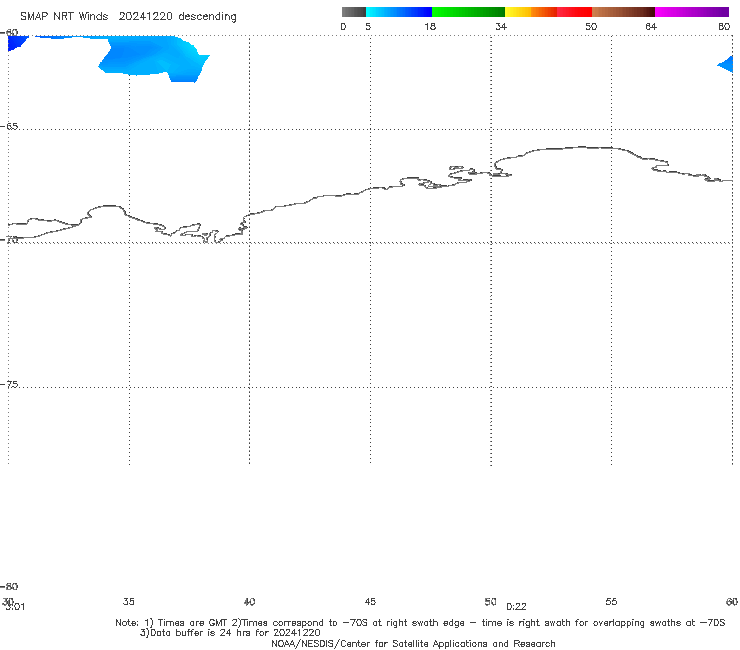740x650 pixels.
Task: Click the green 18-34 segment of the color bar
Action: [468, 12]
